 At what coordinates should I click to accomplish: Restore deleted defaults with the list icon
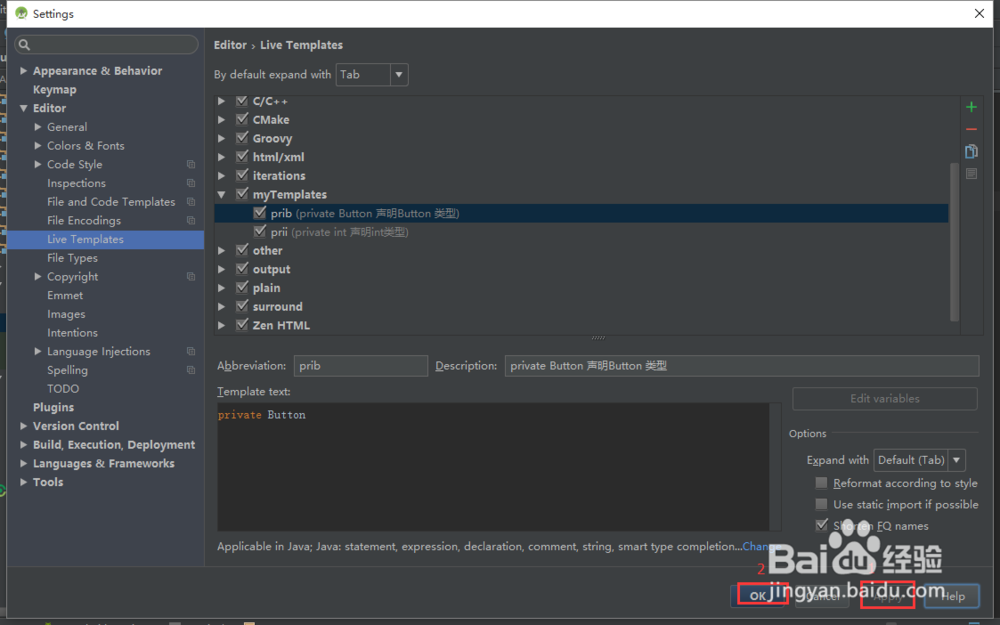click(971, 172)
